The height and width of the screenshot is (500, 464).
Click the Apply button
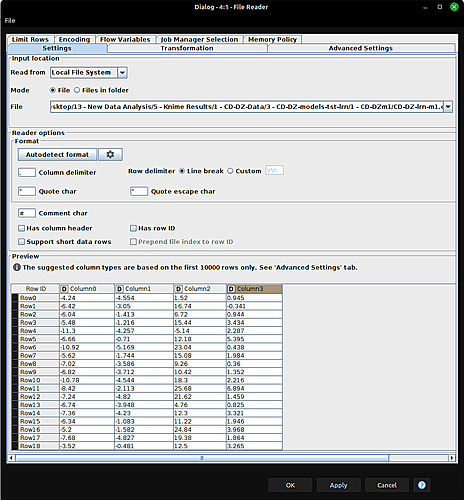click(x=339, y=485)
